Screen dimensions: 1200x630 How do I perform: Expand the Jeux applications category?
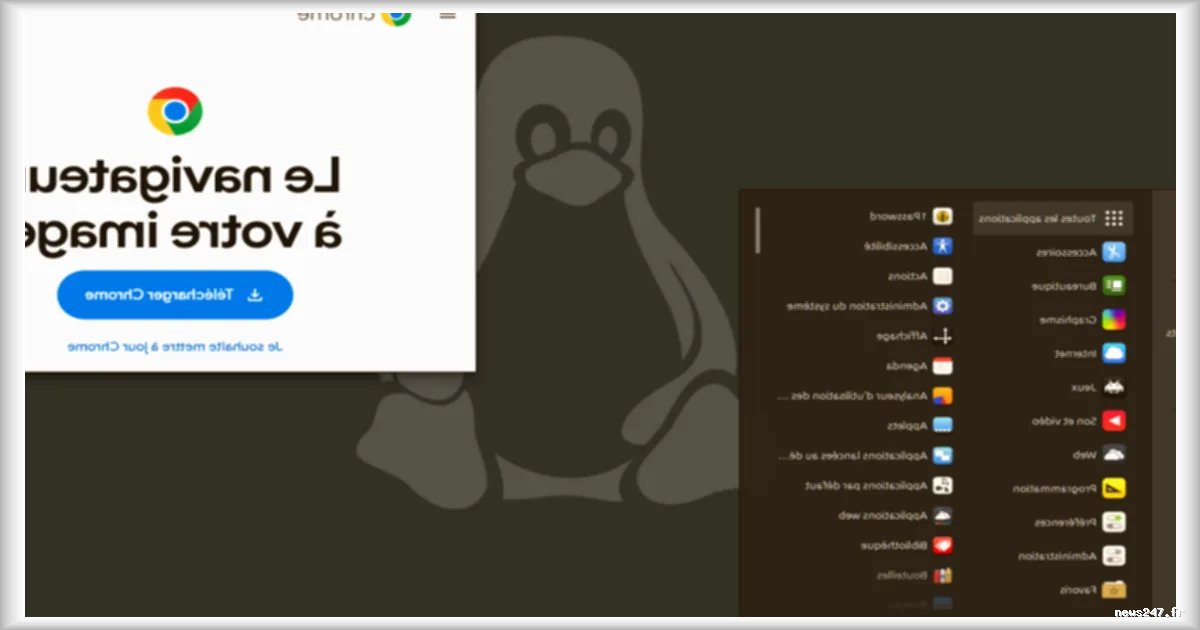(1114, 387)
